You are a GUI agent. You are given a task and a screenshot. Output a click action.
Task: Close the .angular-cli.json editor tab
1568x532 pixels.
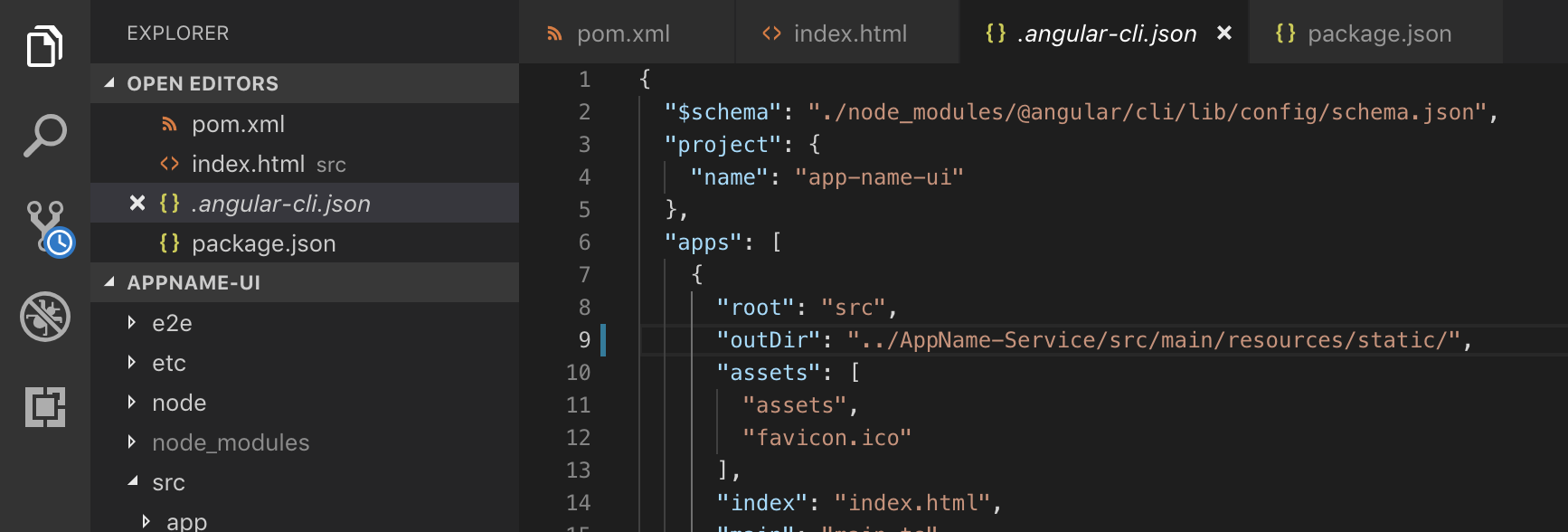pos(1224,33)
